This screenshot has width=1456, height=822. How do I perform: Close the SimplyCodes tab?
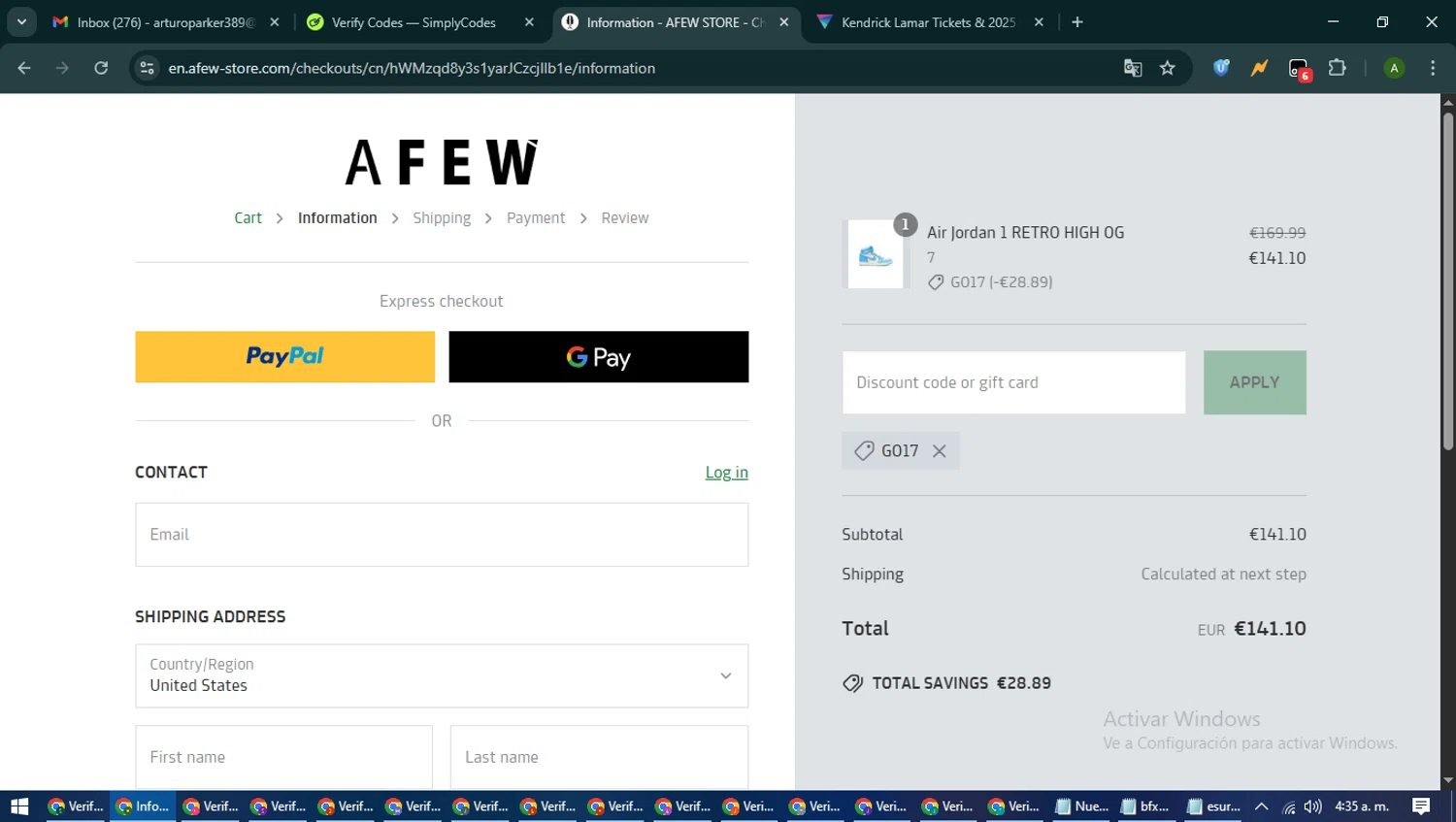pos(529,22)
